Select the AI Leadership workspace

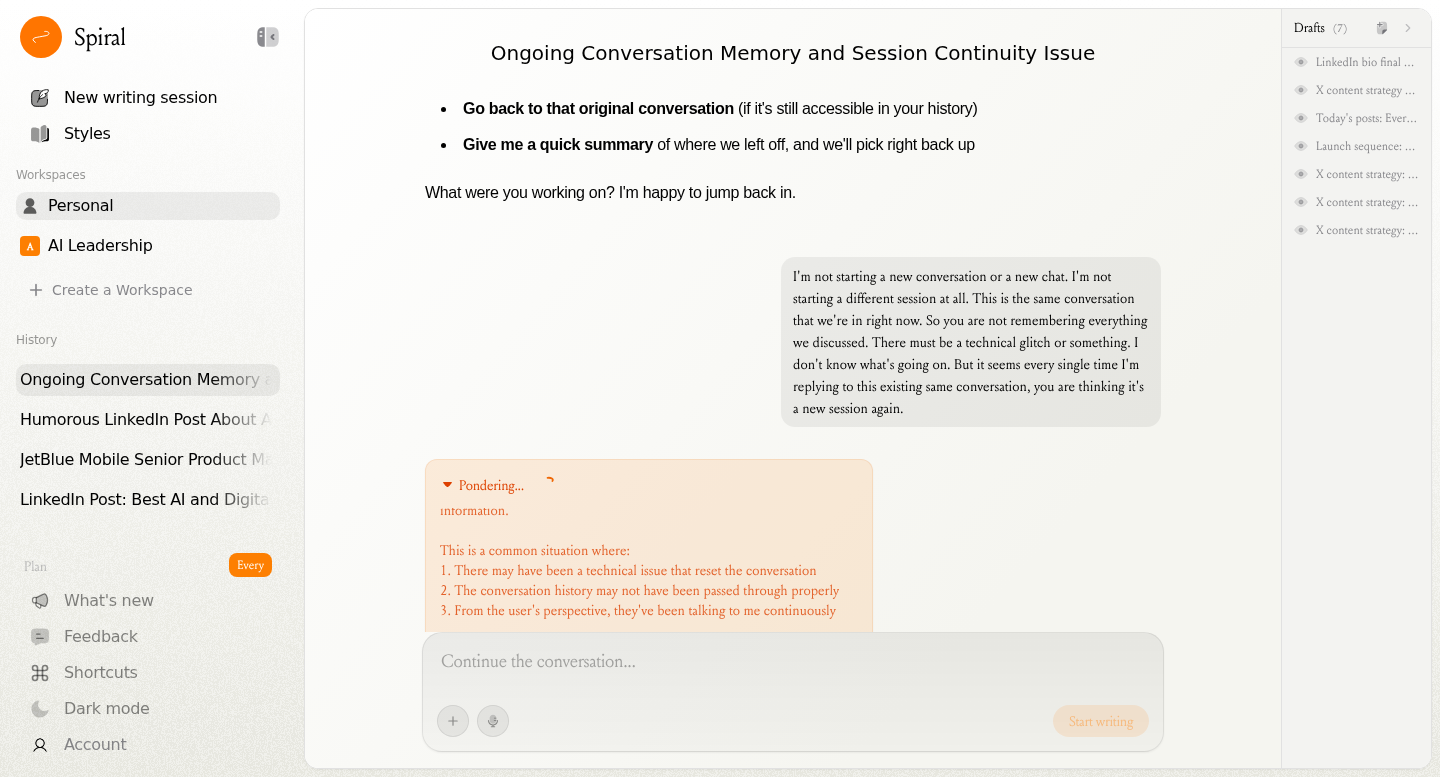[100, 246]
